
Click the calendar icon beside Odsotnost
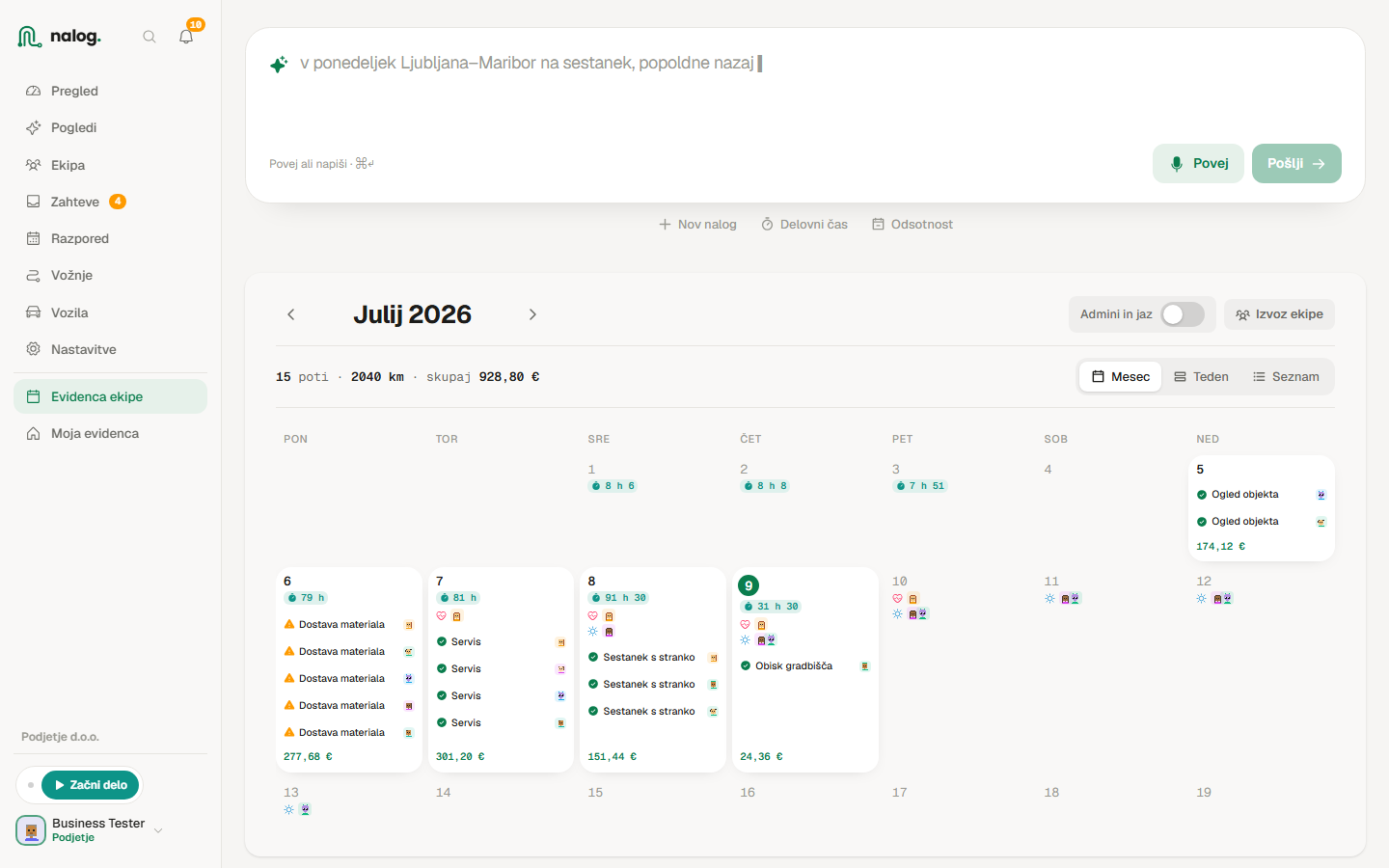click(878, 224)
